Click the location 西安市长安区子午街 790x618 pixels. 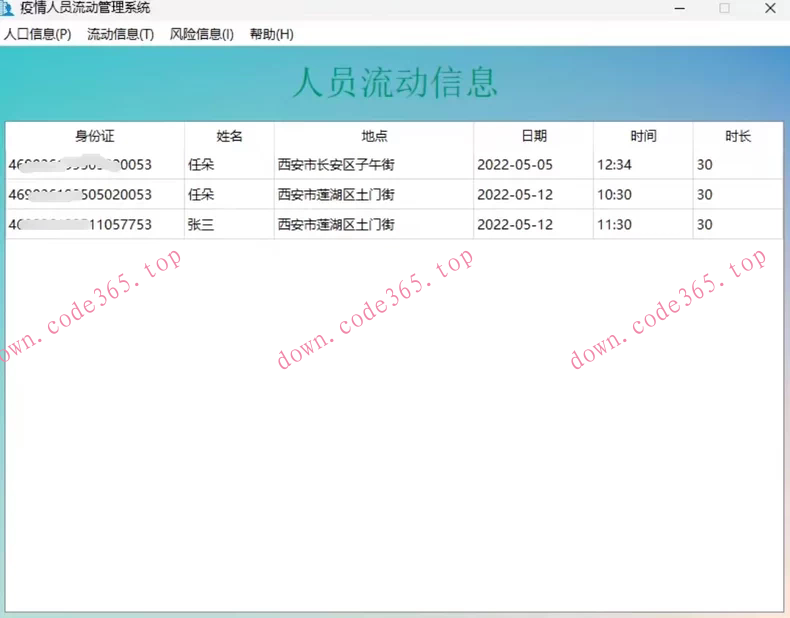point(336,165)
